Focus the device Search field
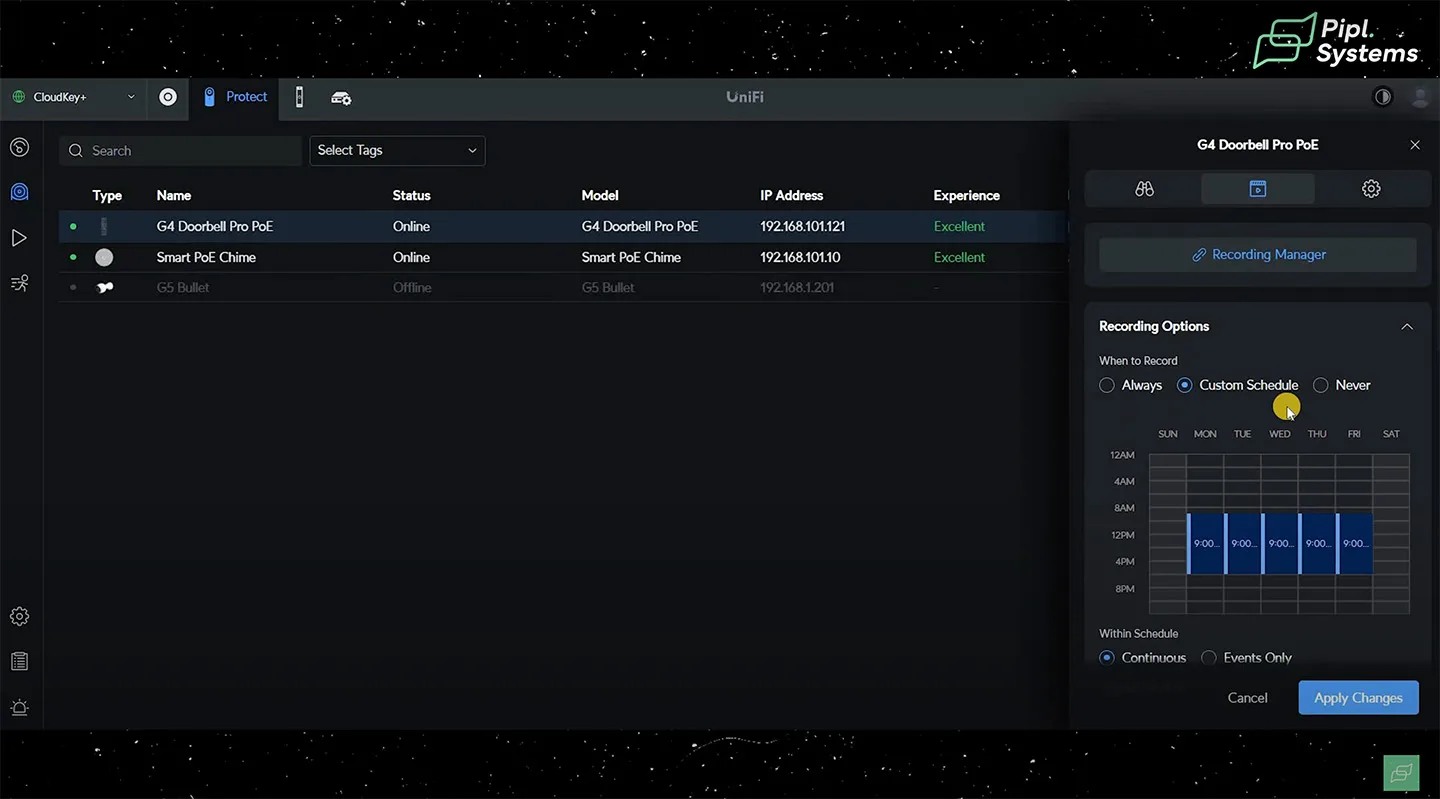 coord(180,151)
